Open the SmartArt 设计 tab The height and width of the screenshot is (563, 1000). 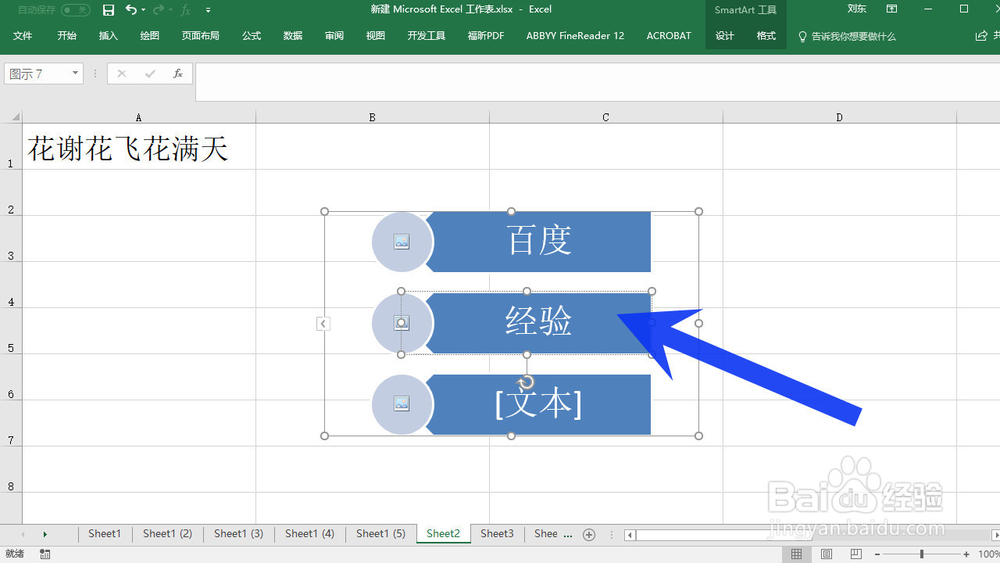(x=724, y=36)
